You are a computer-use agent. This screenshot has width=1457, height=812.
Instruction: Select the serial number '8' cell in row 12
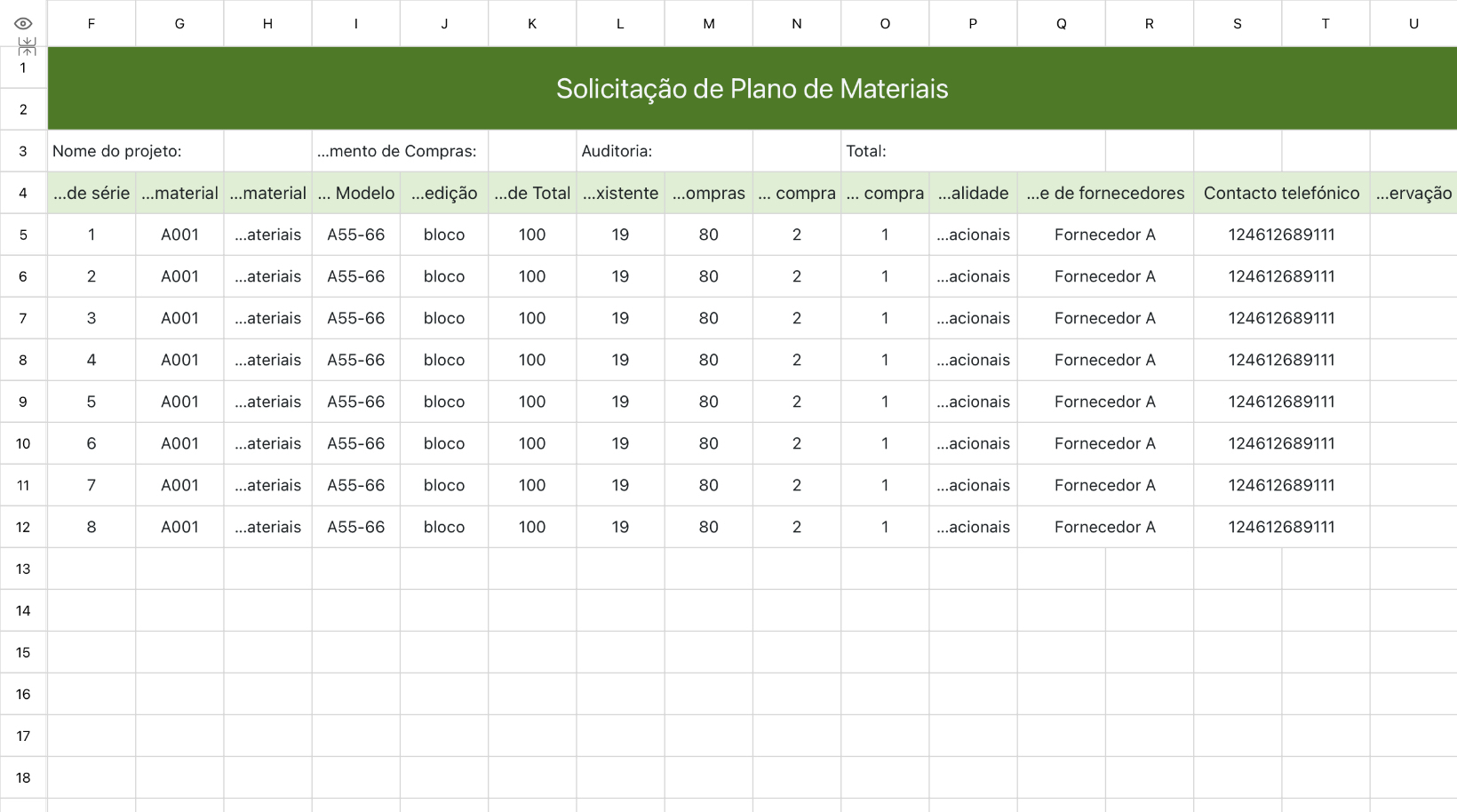[92, 527]
